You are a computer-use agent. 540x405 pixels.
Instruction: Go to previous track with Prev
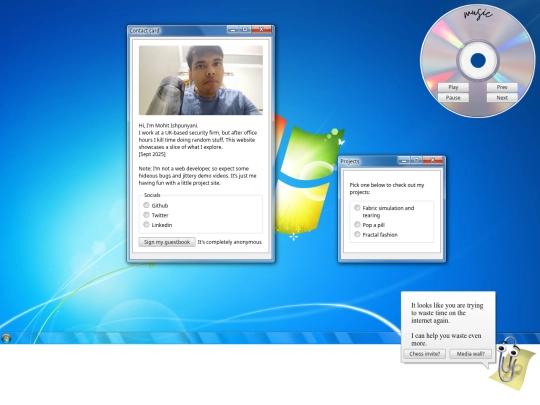[502, 87]
